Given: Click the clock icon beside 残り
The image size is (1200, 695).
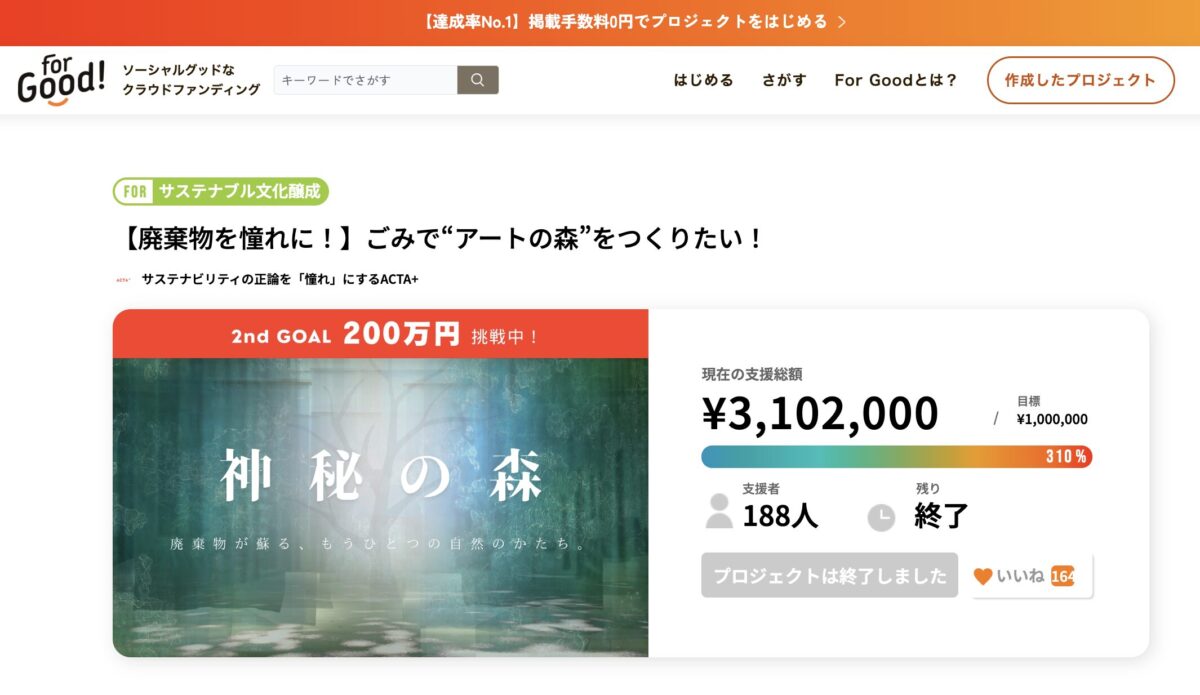Looking at the screenshot, I should tap(880, 516).
